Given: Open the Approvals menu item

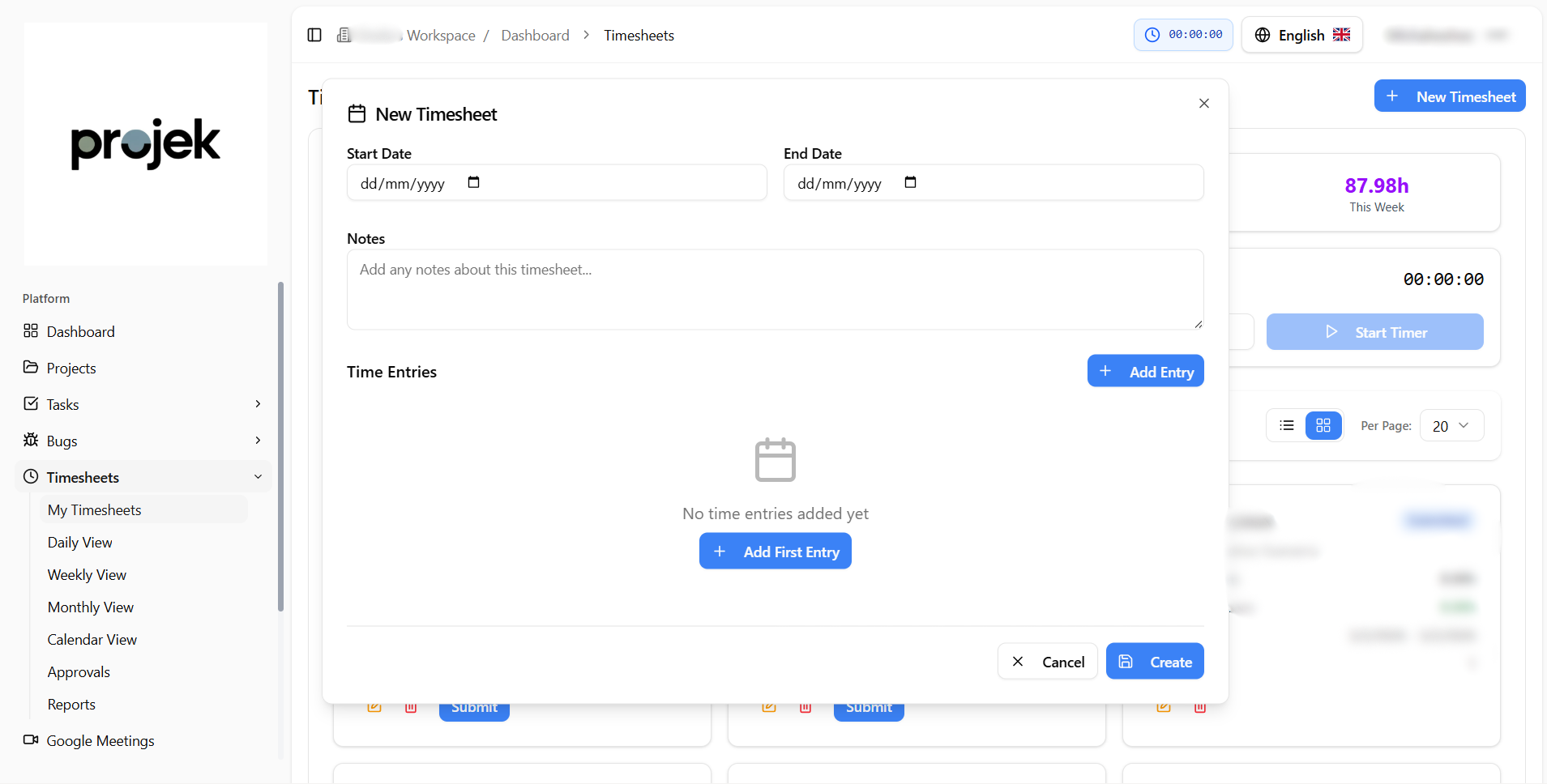Looking at the screenshot, I should click(79, 671).
